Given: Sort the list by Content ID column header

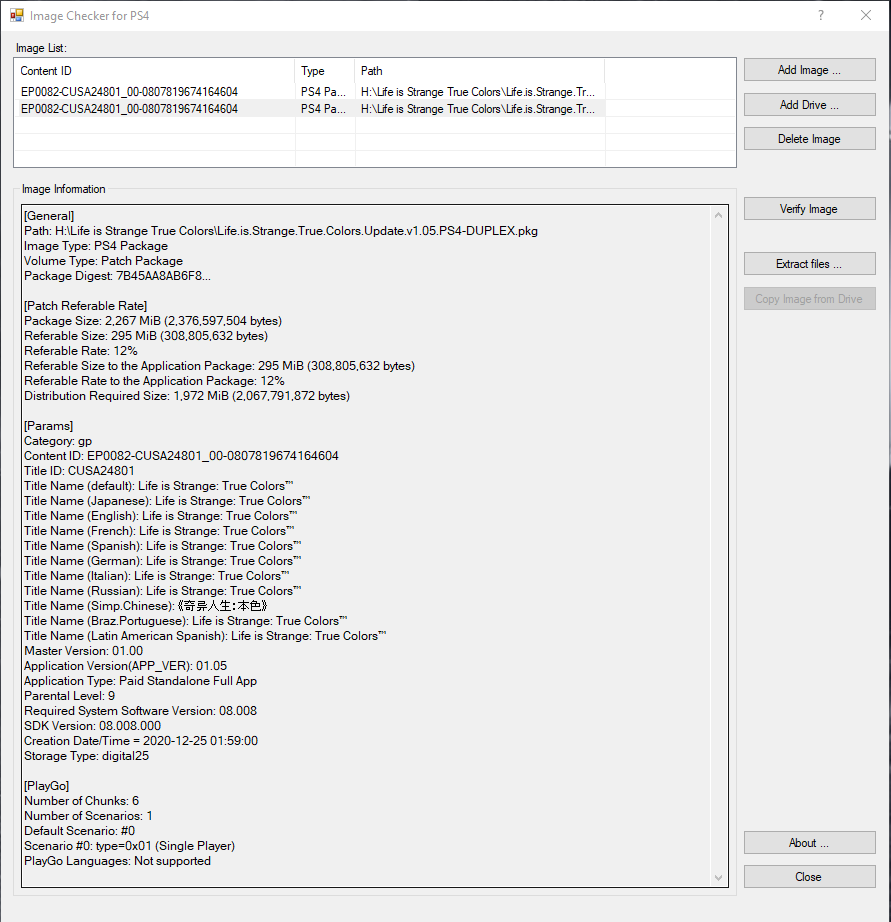Looking at the screenshot, I should tap(154, 71).
